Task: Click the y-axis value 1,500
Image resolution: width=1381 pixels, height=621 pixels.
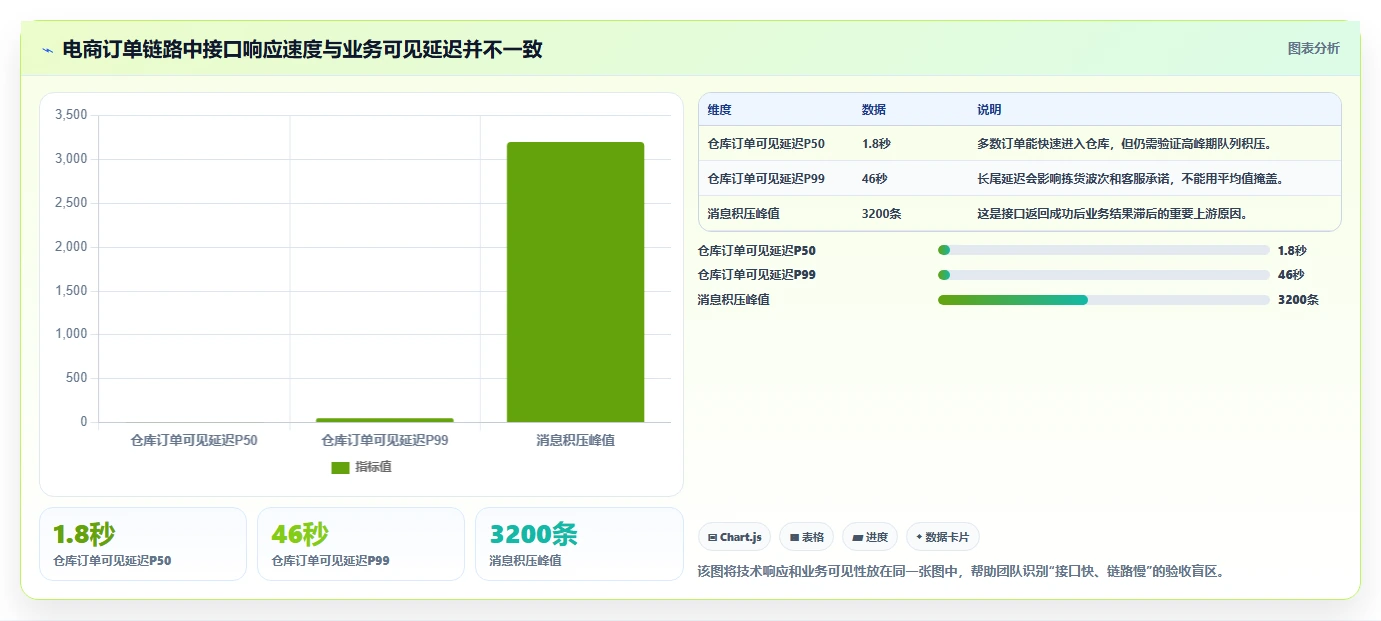Action: tap(71, 291)
